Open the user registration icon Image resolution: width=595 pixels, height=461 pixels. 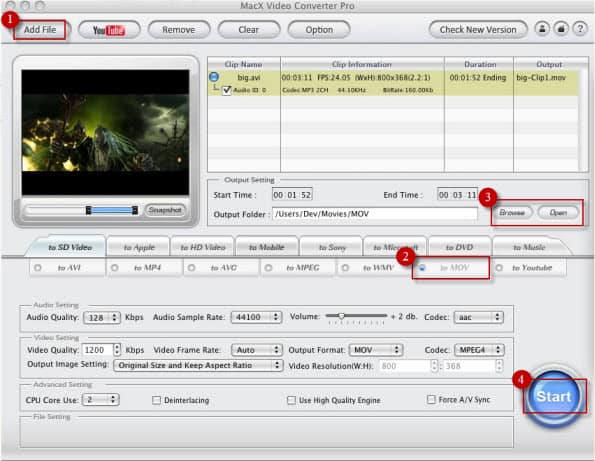(542, 29)
